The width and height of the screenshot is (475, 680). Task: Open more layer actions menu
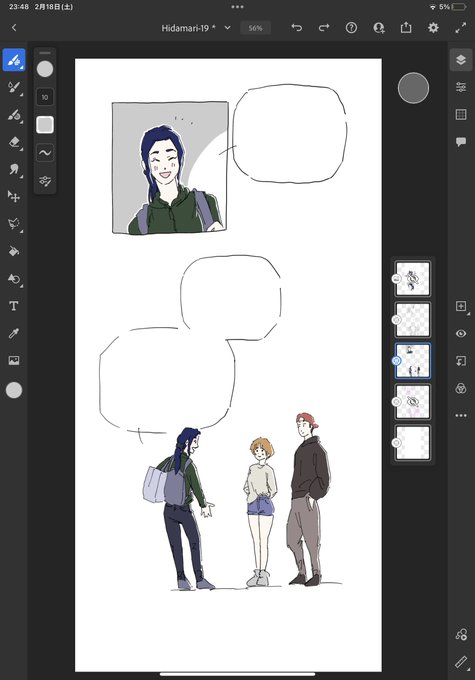tap(461, 415)
